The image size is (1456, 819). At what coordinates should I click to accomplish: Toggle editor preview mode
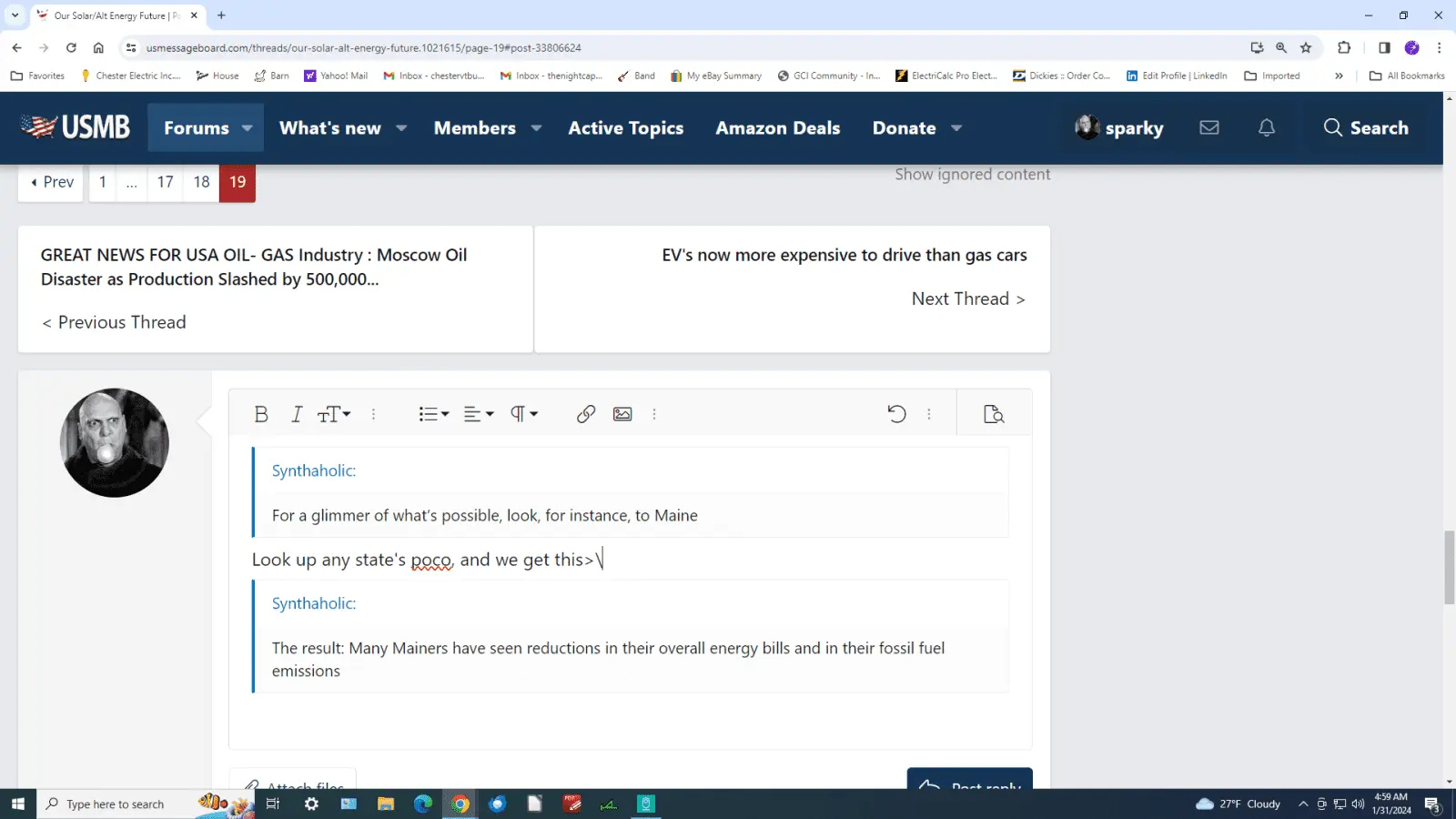coord(994,414)
